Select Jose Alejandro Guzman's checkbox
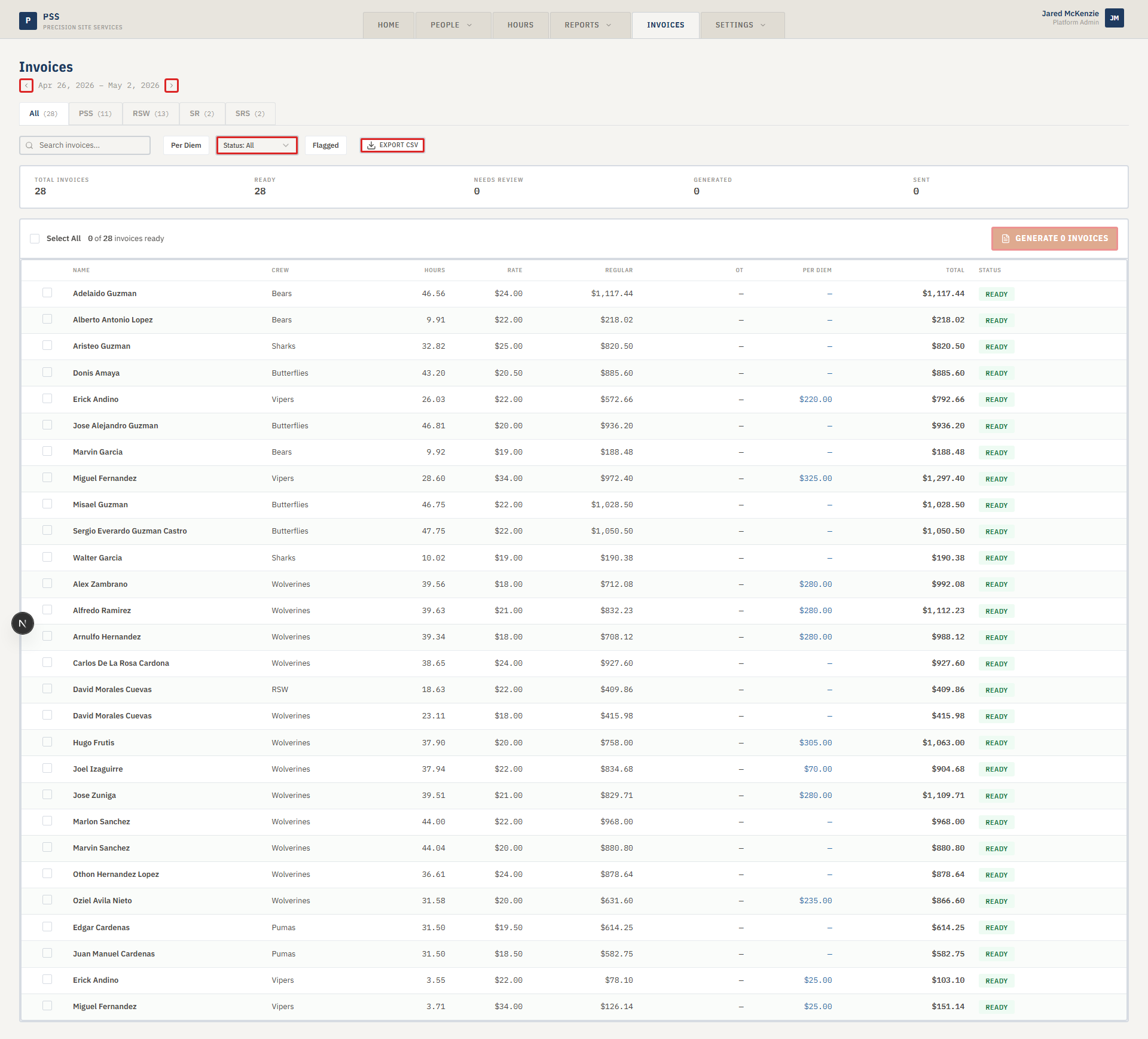The image size is (1148, 1039). pyautogui.click(x=47, y=425)
